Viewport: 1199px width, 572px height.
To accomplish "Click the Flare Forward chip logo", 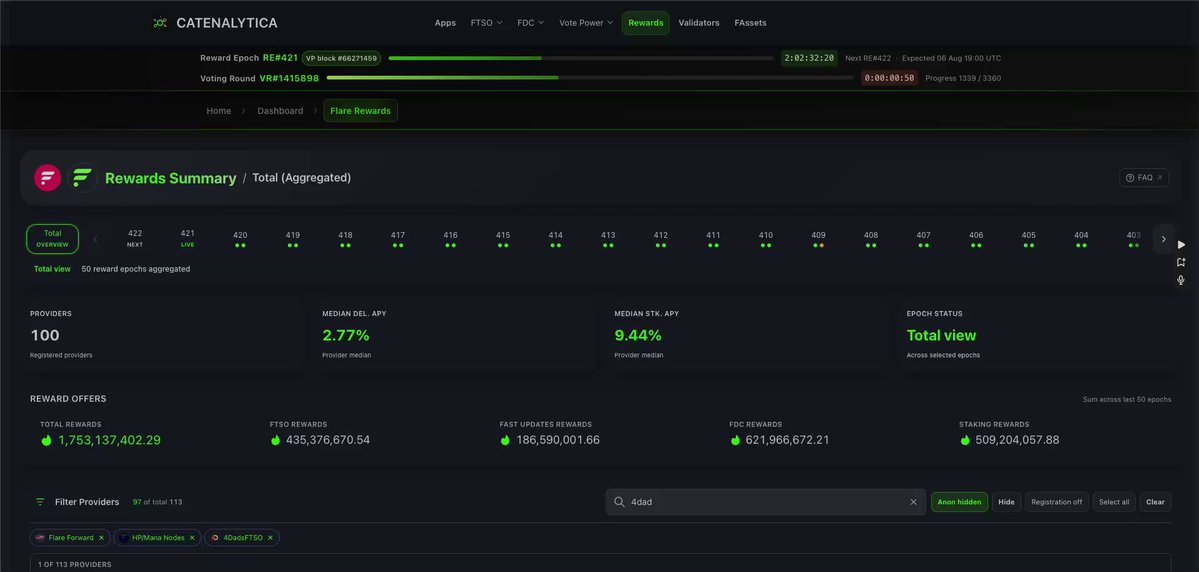I will 40,538.
